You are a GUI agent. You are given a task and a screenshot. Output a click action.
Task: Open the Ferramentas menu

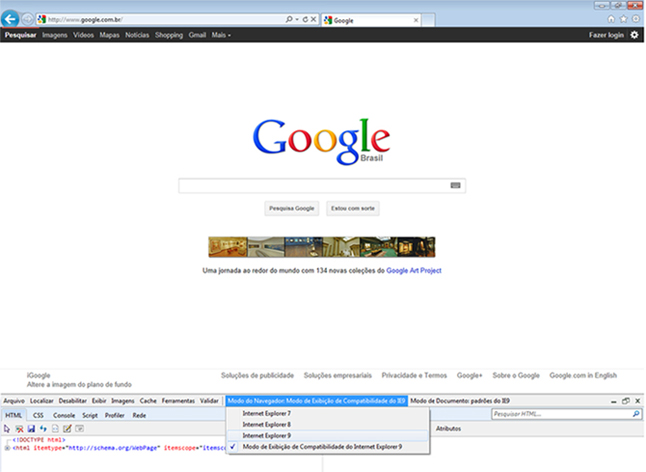[178, 401]
